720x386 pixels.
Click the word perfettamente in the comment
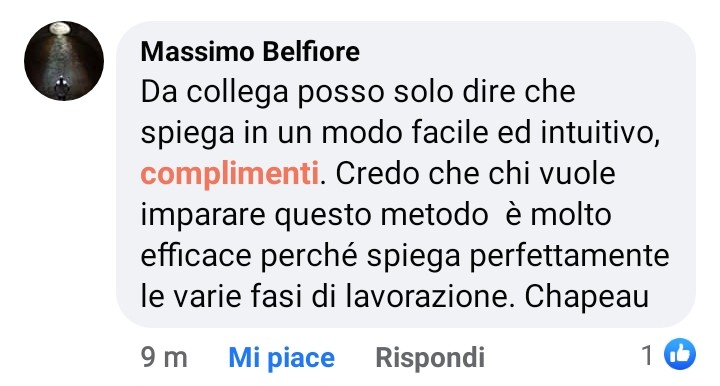click(x=569, y=257)
